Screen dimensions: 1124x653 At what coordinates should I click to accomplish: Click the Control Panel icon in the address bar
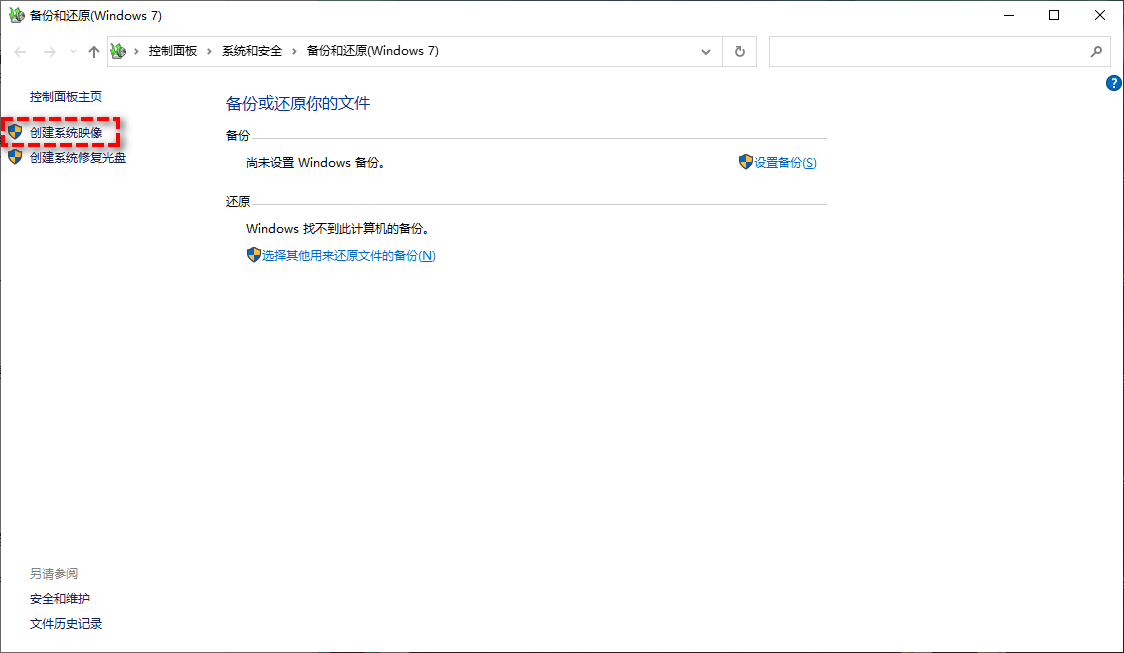[x=117, y=51]
